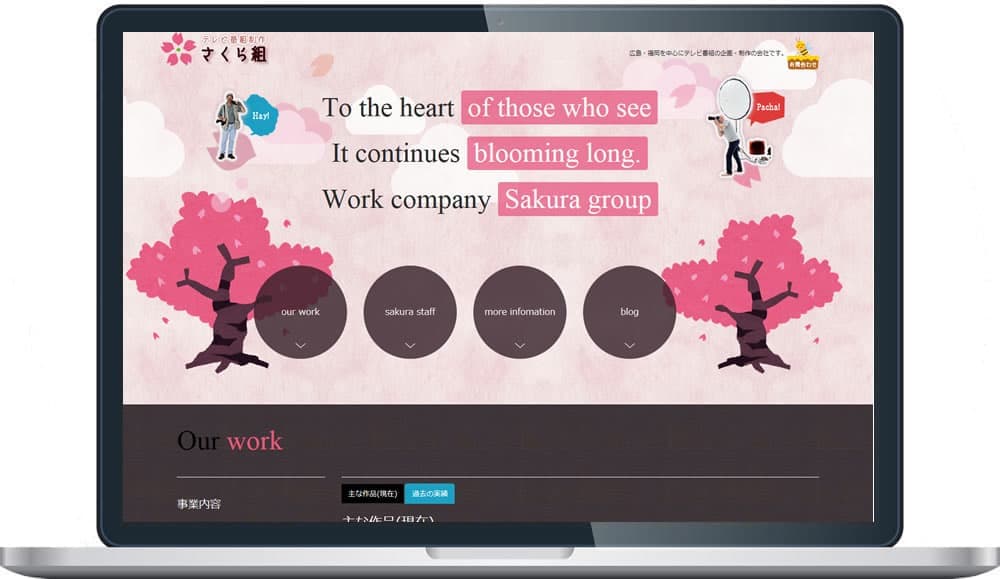Open the 'sakura staff' circle menu

coord(410,311)
